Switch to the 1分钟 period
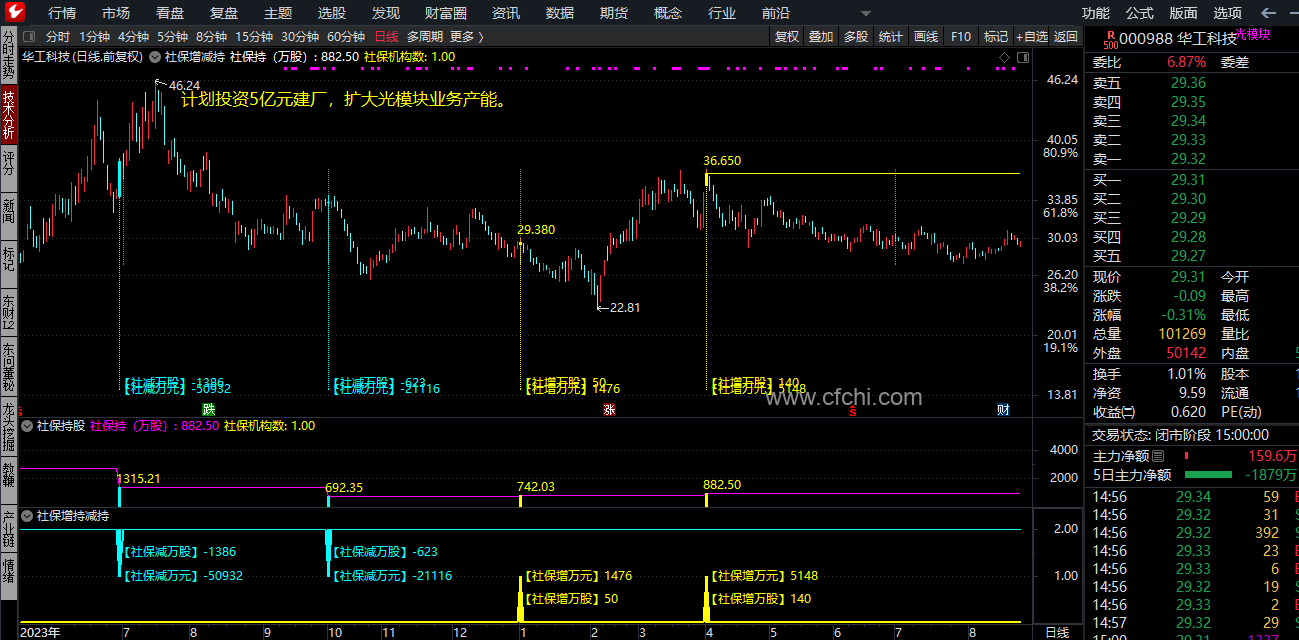 pos(94,36)
